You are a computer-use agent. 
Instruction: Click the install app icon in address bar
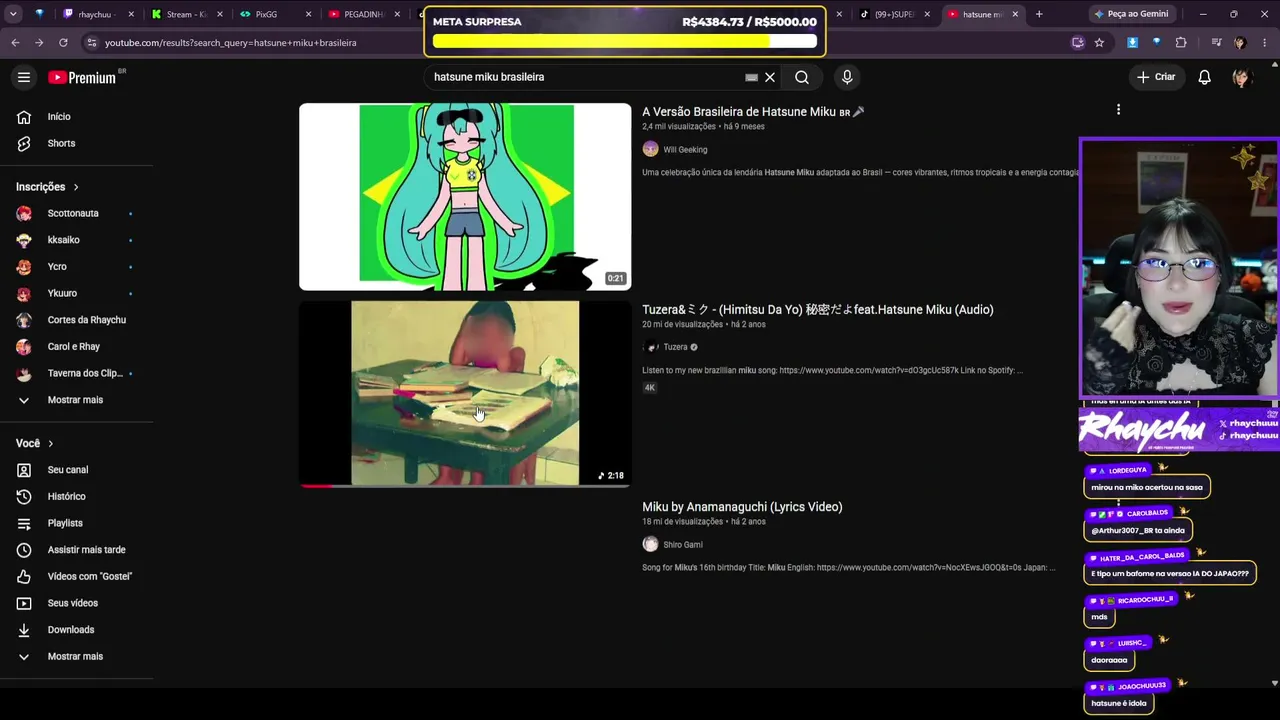coord(1077,43)
